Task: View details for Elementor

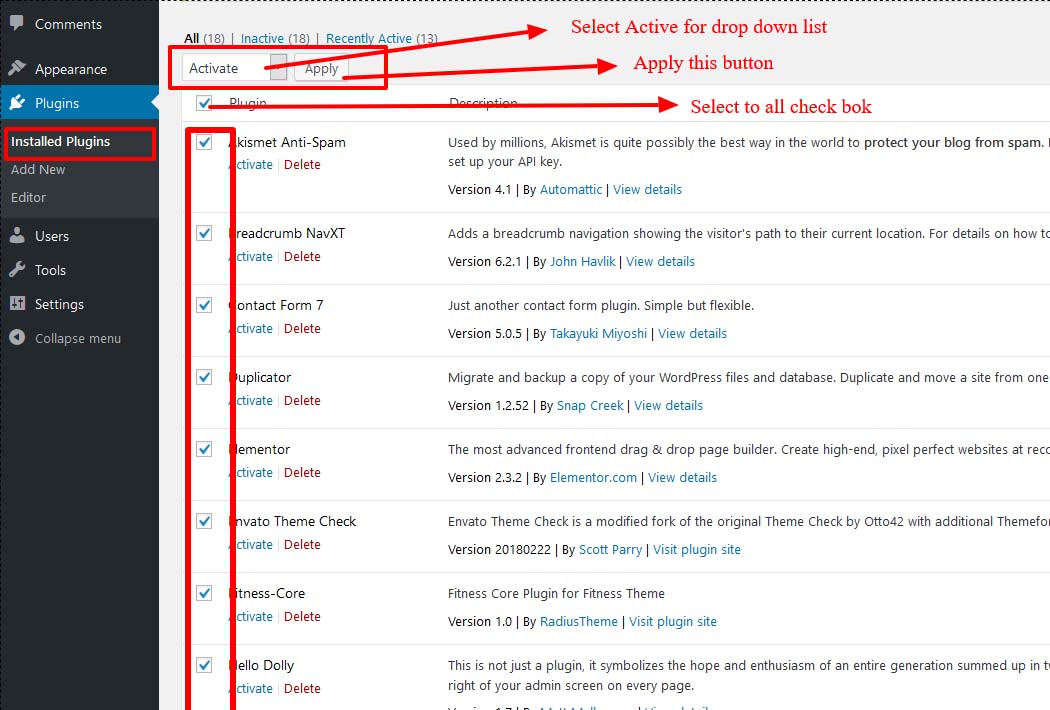Action: pyautogui.click(x=682, y=478)
